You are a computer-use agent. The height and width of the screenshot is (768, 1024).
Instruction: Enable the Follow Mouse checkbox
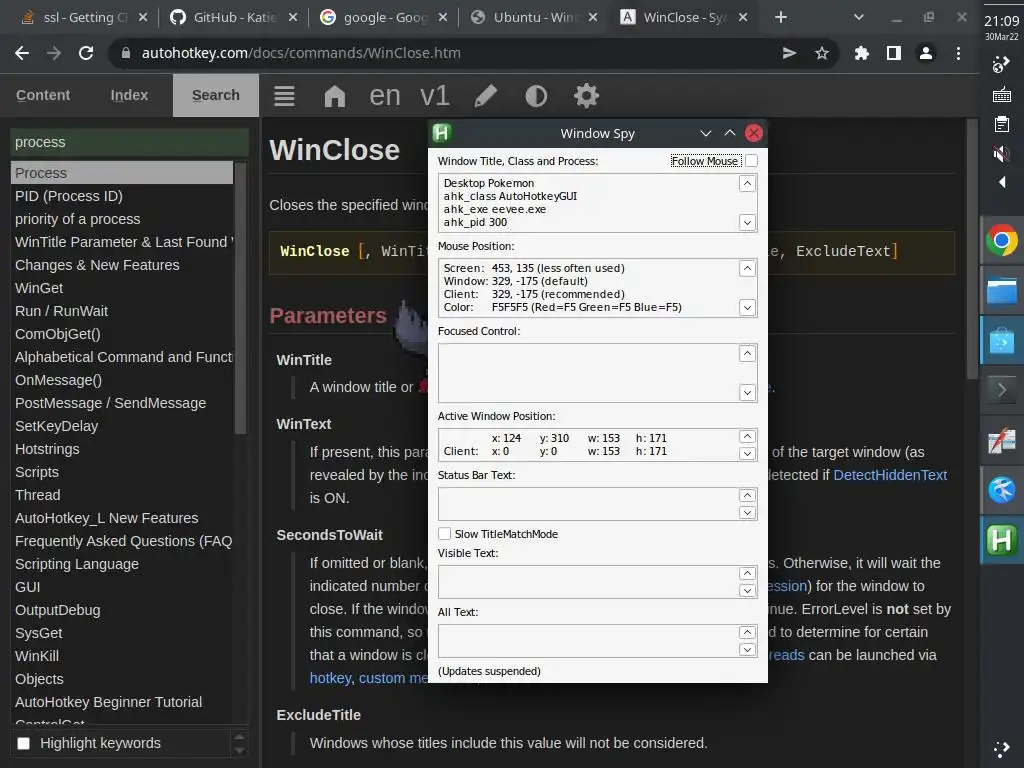tap(751, 161)
